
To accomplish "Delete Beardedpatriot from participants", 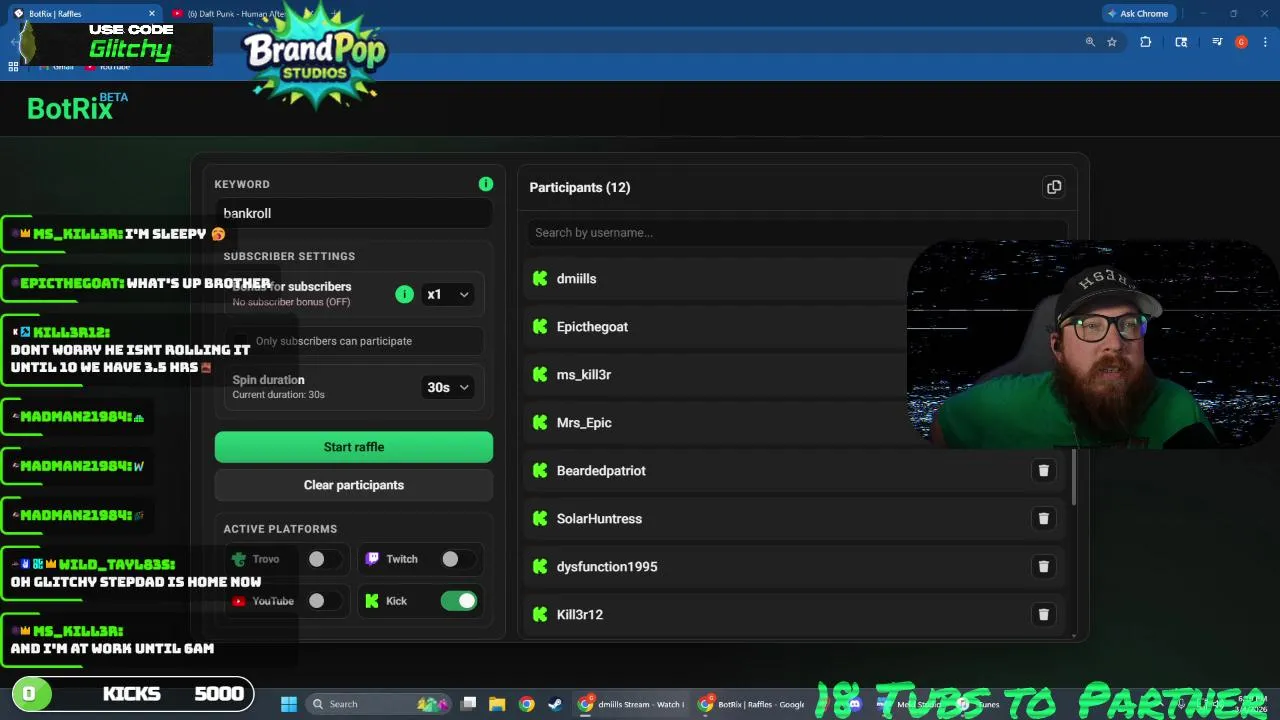I will click(1043, 471).
